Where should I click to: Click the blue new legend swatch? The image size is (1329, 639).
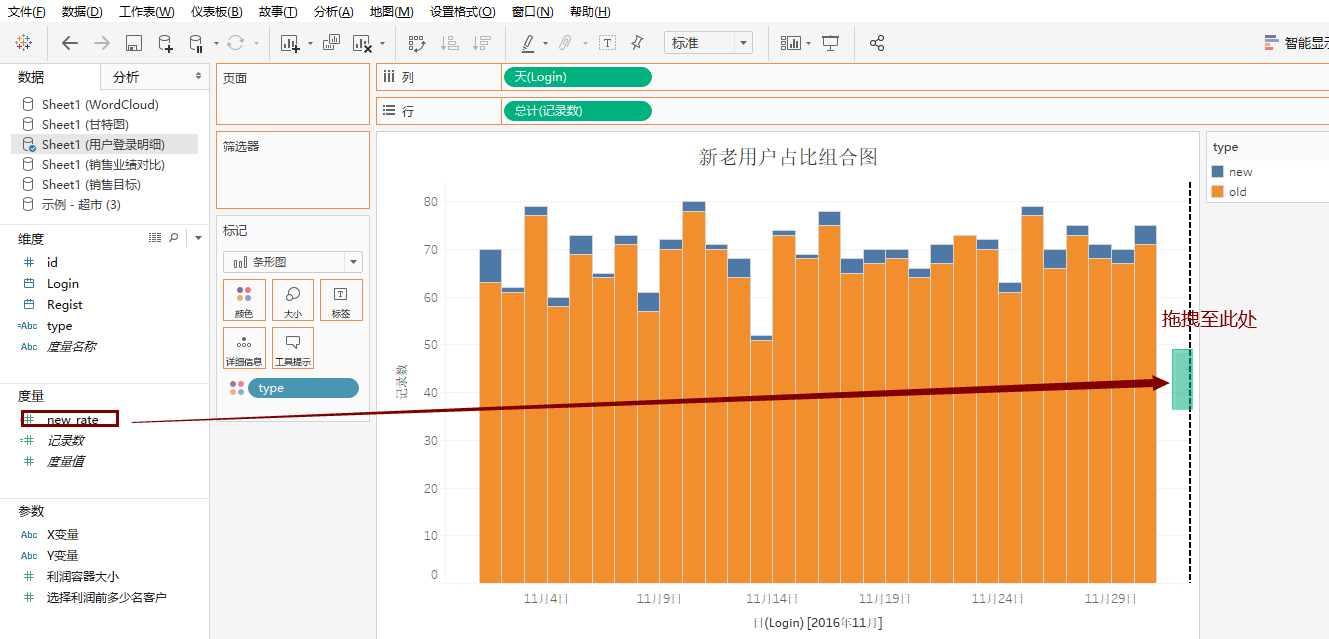(1217, 172)
